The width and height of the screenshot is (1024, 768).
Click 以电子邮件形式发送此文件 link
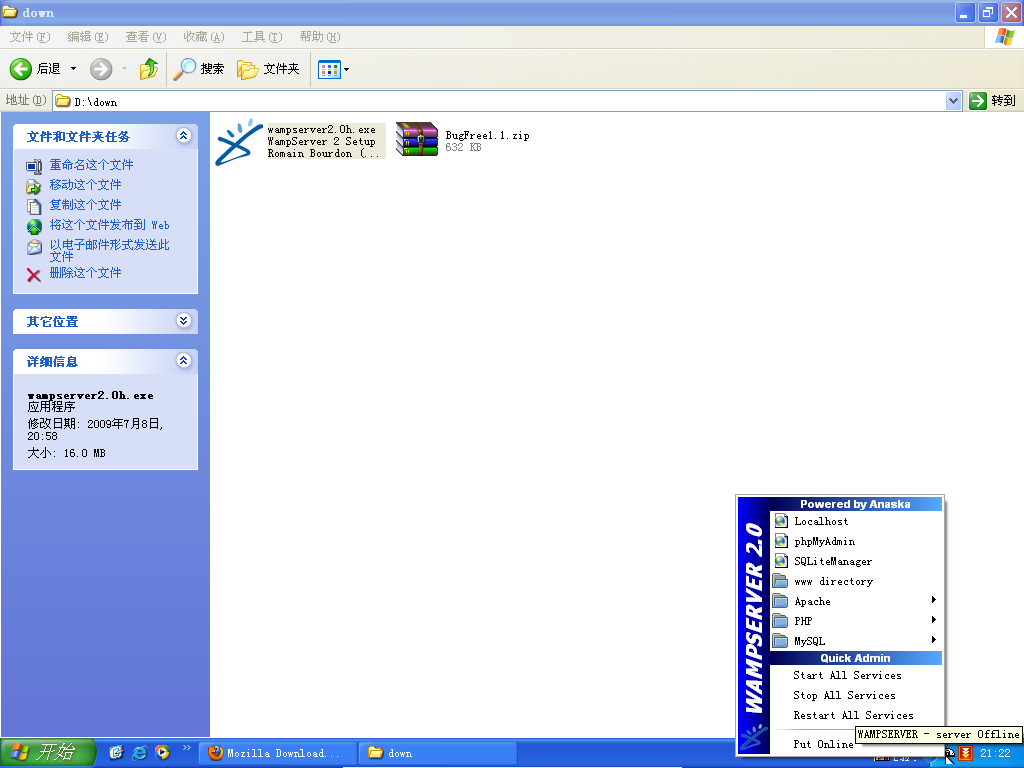(x=110, y=250)
